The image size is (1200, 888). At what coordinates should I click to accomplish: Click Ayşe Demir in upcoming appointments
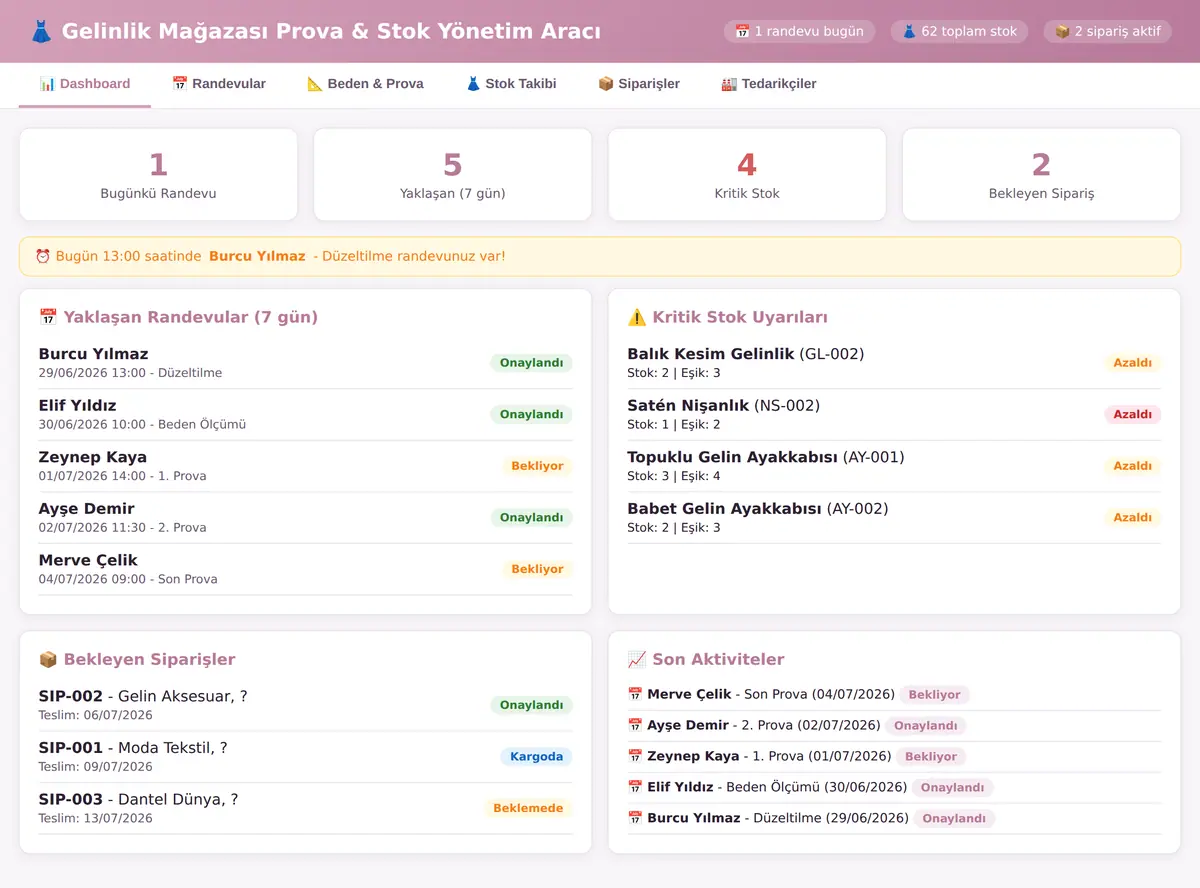305,517
